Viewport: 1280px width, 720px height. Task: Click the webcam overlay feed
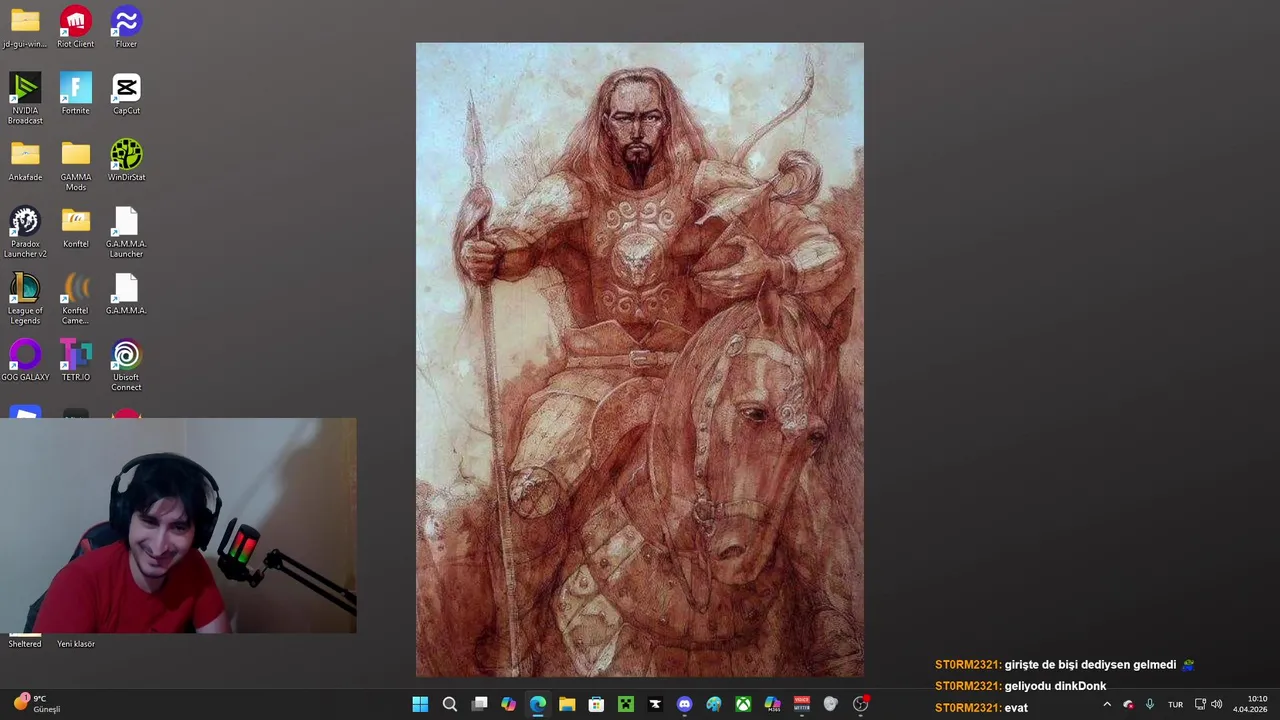click(178, 526)
